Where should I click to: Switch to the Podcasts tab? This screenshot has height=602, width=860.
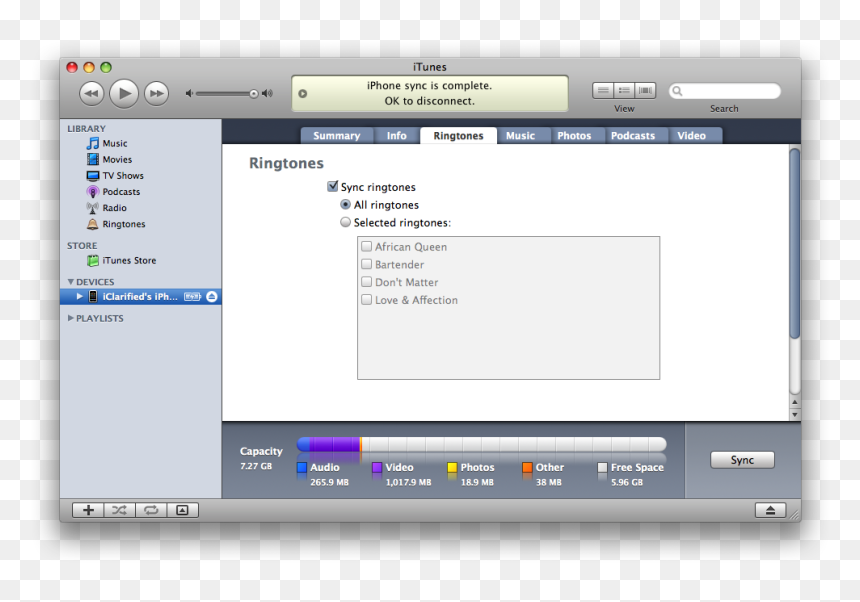pos(633,135)
